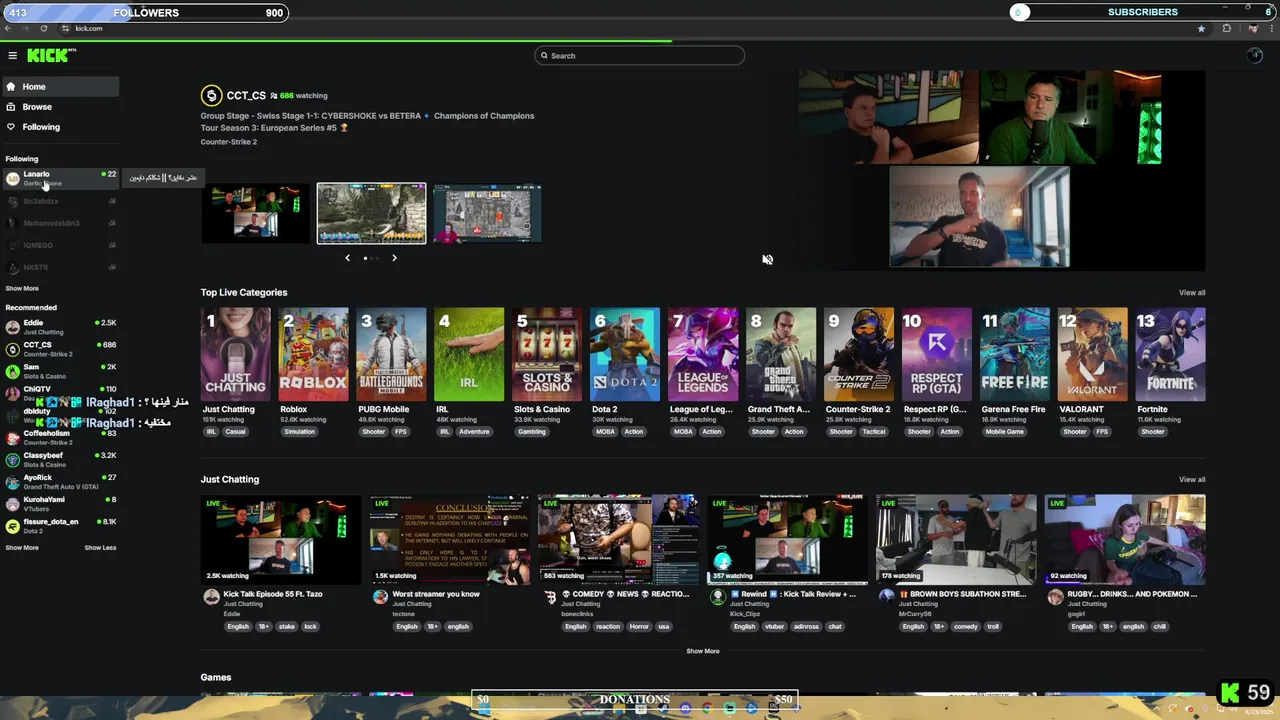Open VALORANT category card

click(x=1093, y=355)
